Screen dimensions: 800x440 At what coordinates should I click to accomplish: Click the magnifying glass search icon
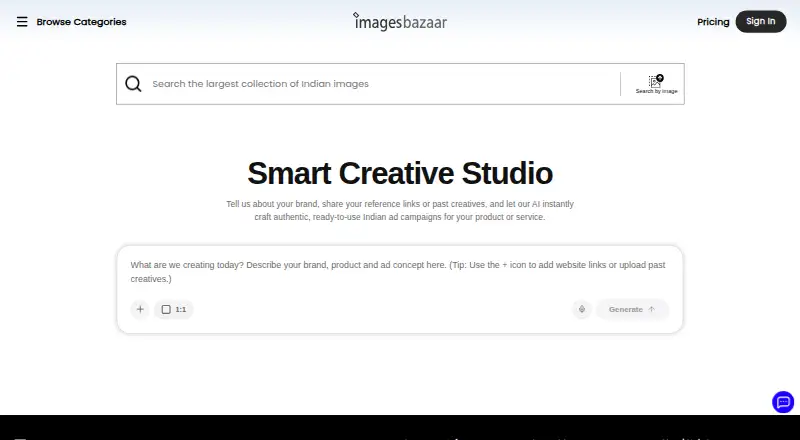click(133, 84)
